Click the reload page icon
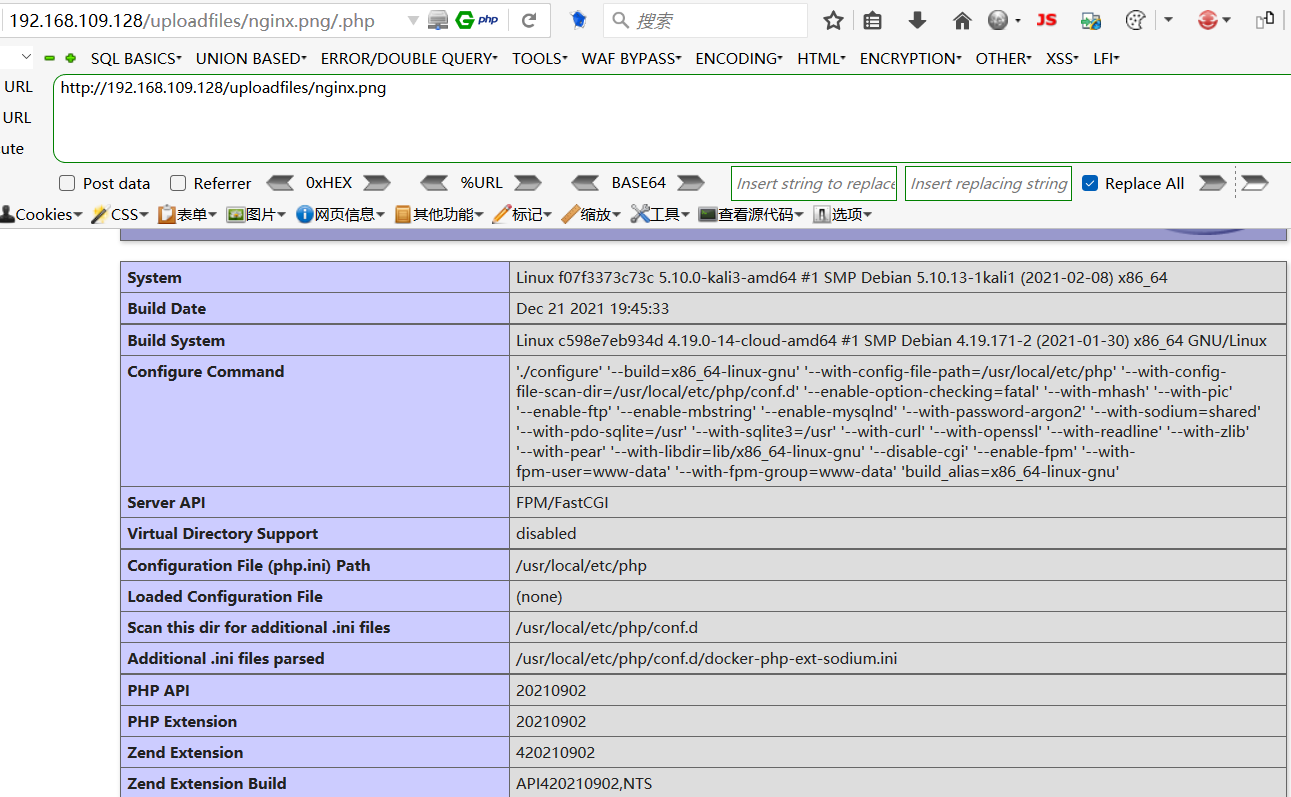The image size is (1291, 797). coord(529,20)
